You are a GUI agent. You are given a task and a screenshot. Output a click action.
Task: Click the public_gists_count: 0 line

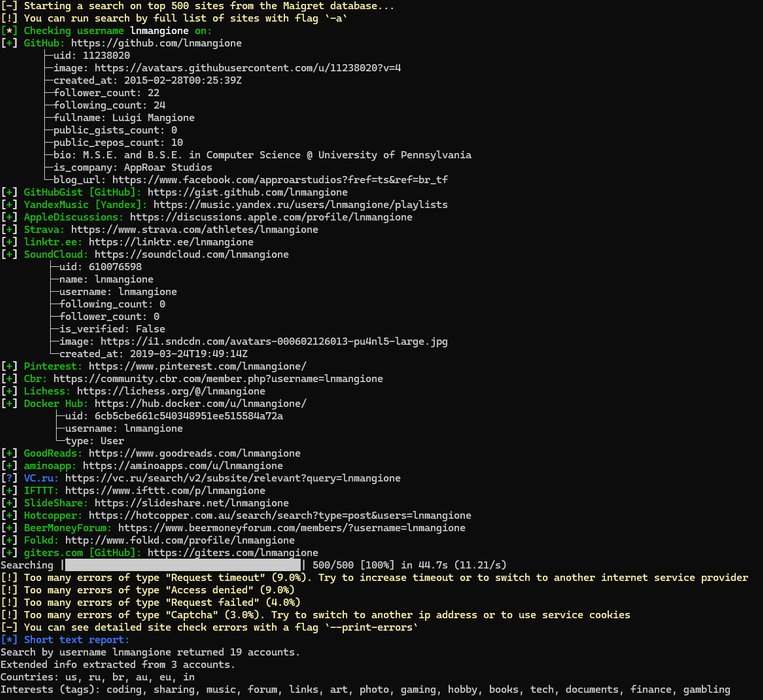pyautogui.click(x=115, y=130)
